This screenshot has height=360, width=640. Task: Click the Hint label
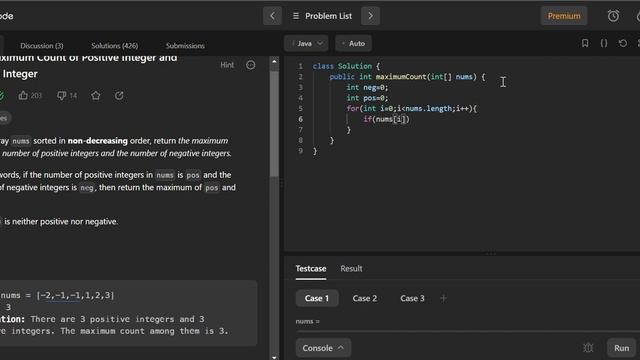coord(227,65)
